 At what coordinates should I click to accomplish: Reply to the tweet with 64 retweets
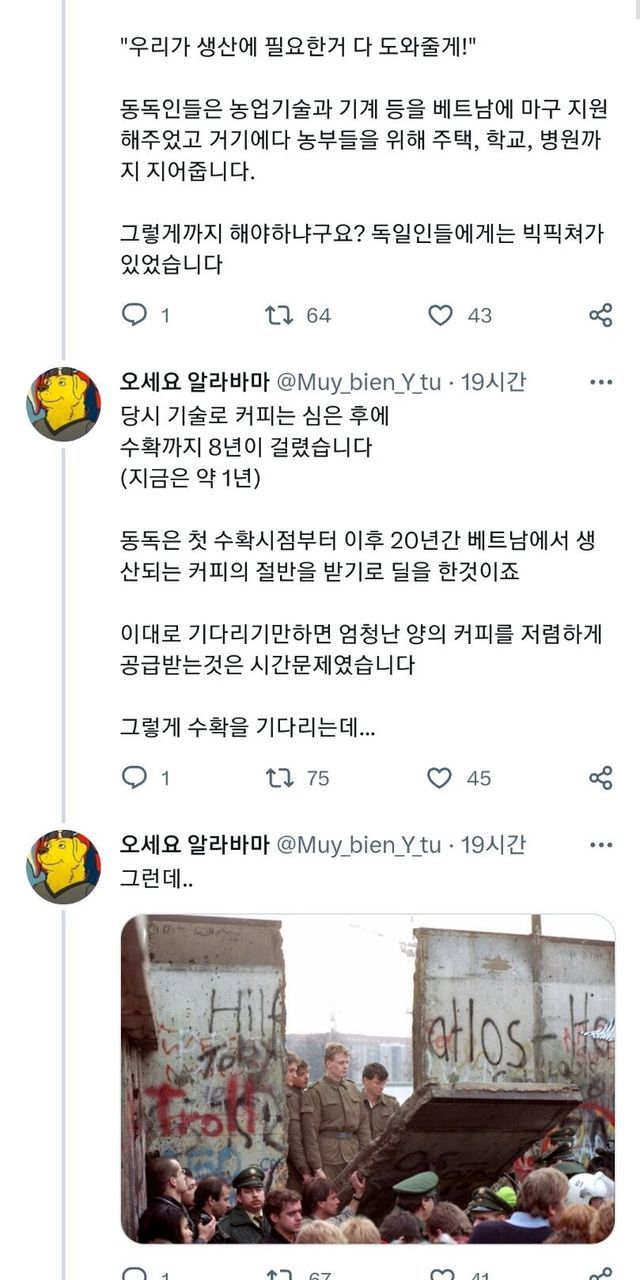click(134, 316)
